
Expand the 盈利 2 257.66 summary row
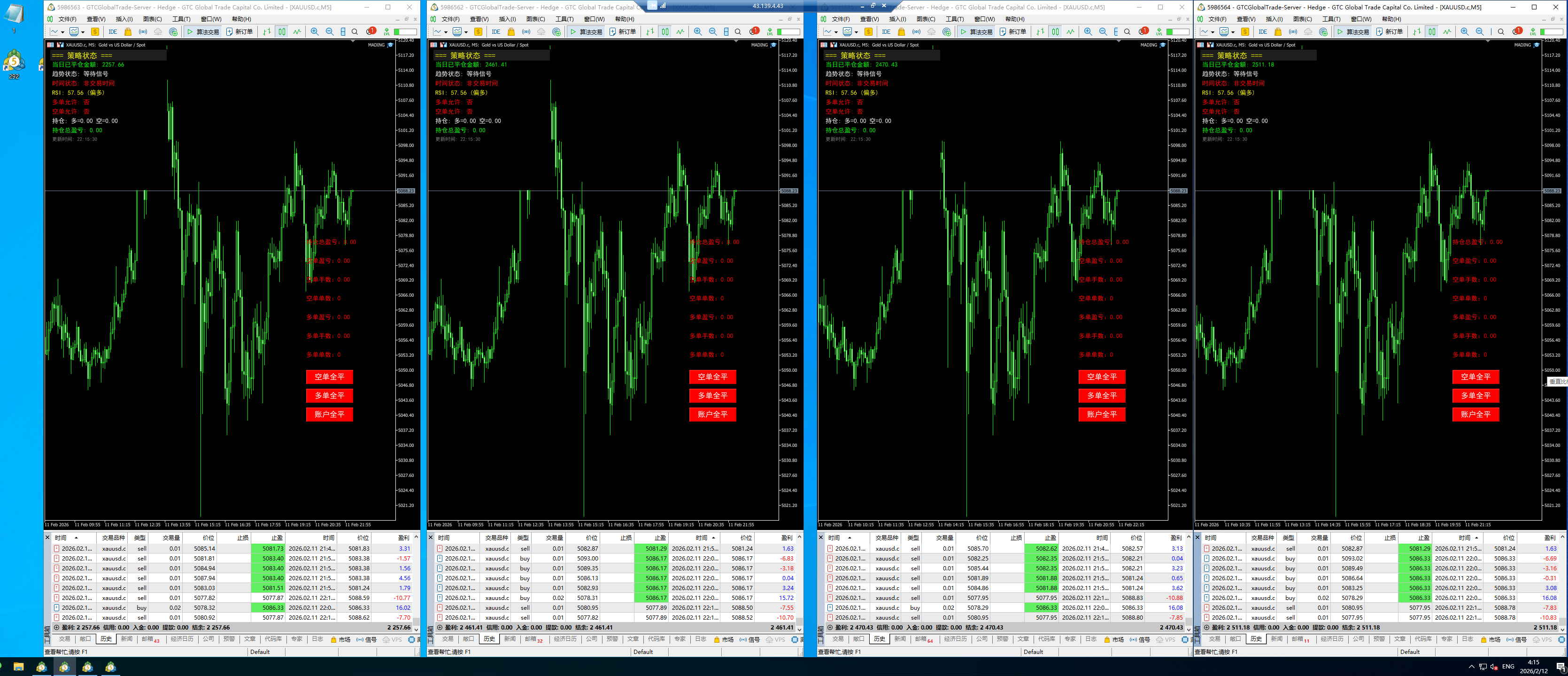pyautogui.click(x=57, y=627)
